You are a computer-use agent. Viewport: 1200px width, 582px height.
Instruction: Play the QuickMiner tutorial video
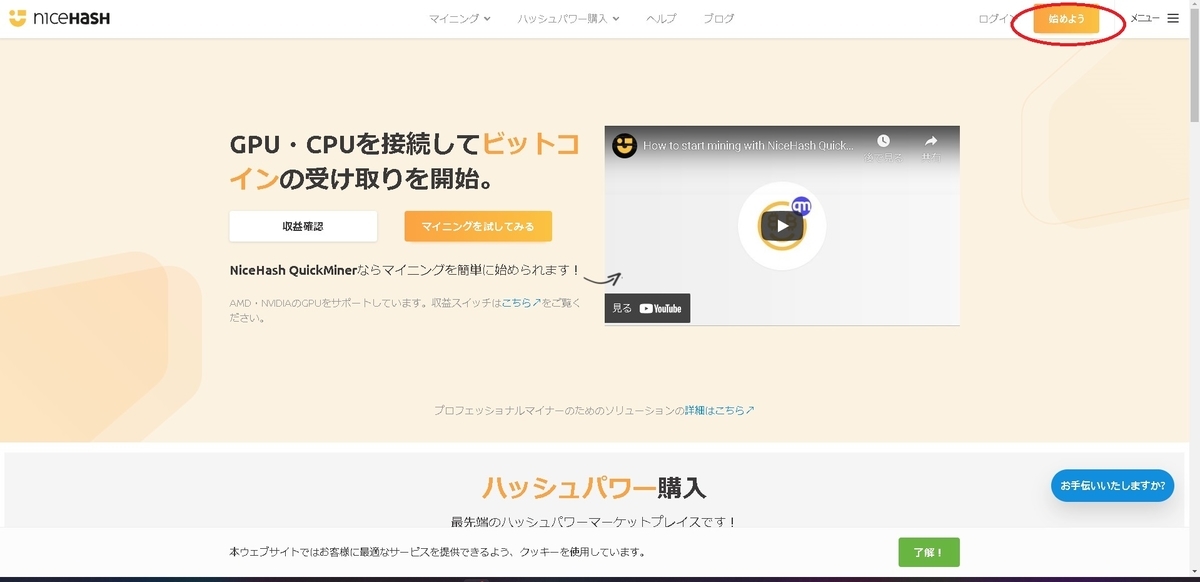(x=782, y=225)
